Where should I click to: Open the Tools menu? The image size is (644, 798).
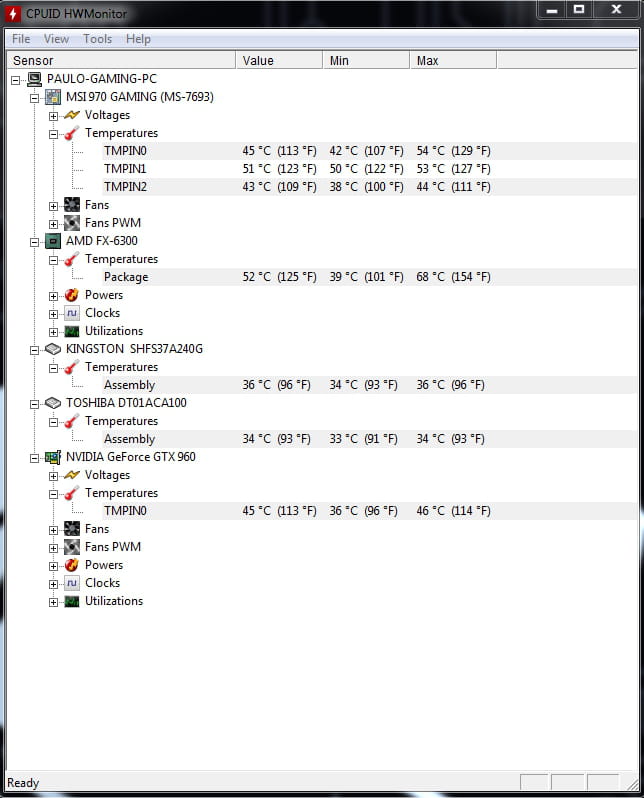point(98,39)
